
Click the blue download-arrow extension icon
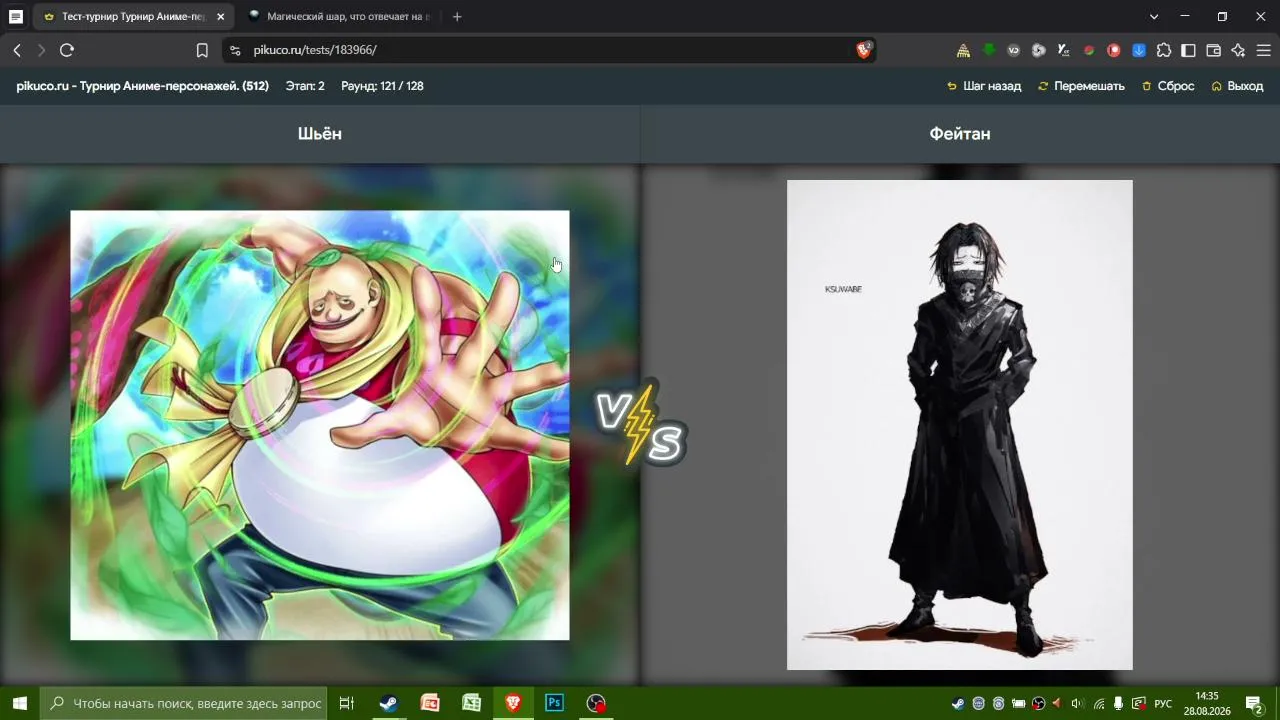[1139, 50]
